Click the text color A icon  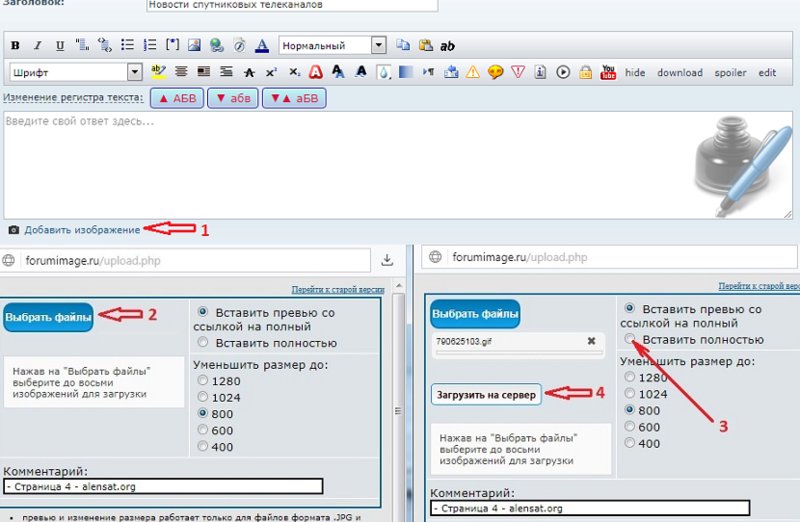click(261, 46)
